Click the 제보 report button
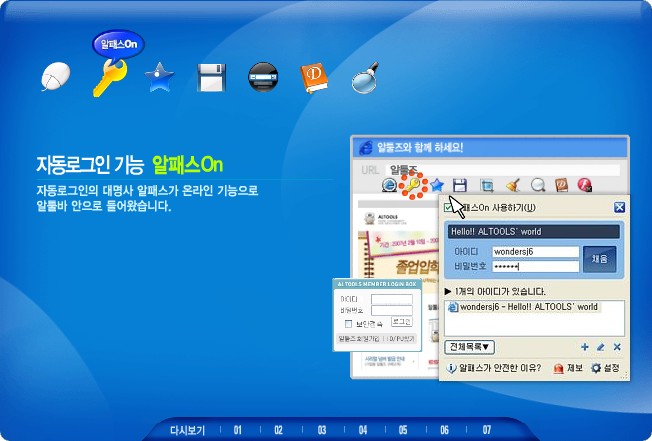The width and height of the screenshot is (652, 441). click(568, 368)
